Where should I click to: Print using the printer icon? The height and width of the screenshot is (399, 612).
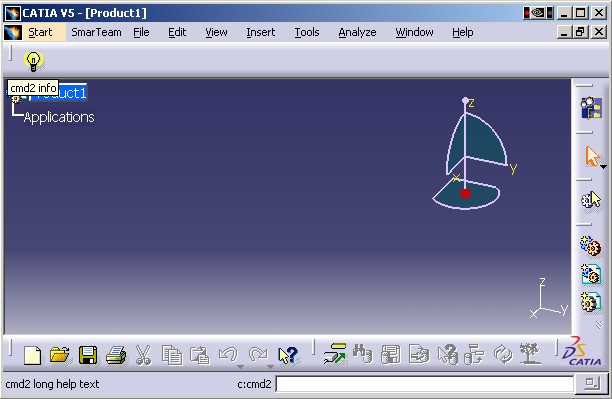pos(116,355)
